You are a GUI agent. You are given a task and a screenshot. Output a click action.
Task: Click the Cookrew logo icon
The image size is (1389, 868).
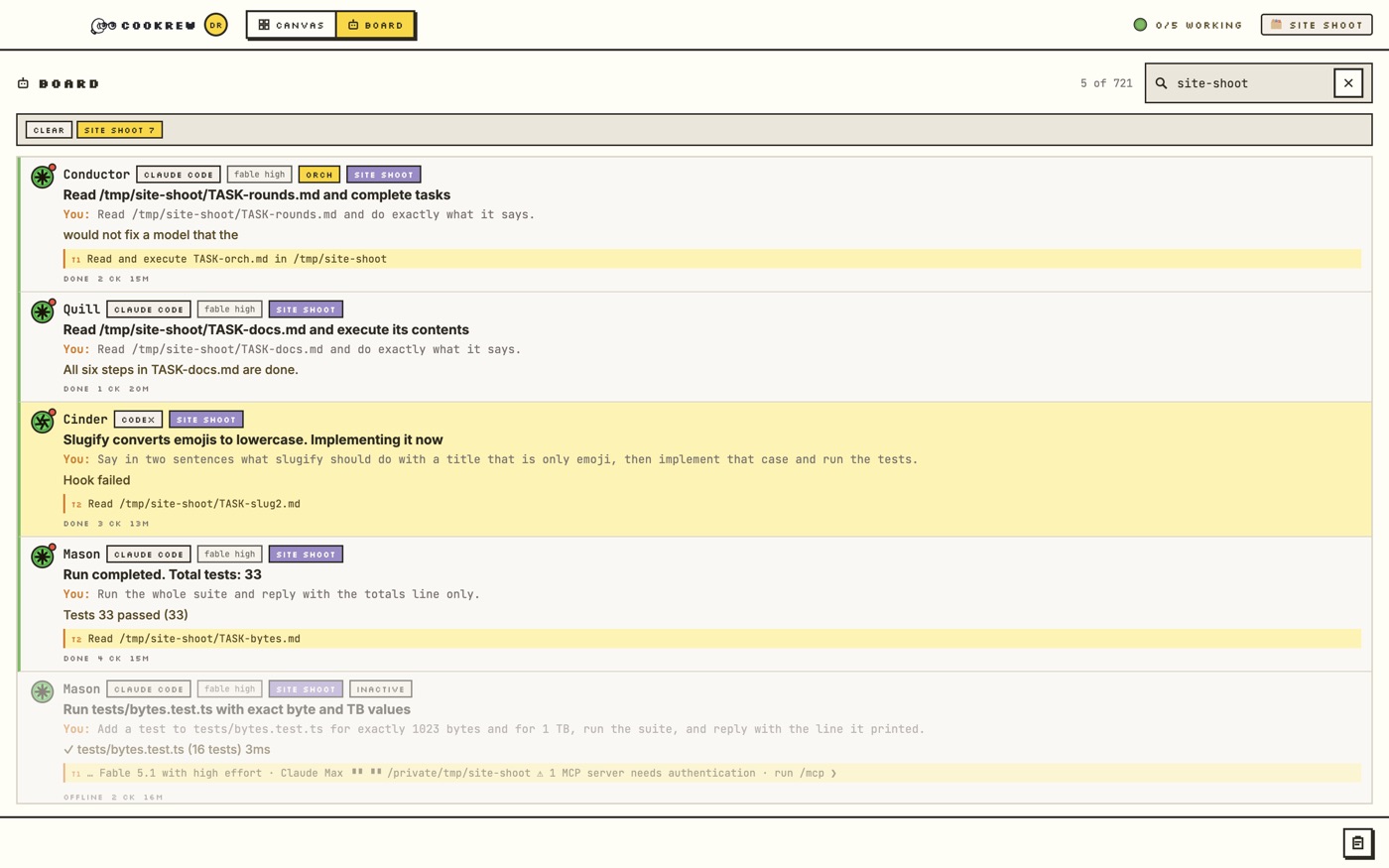(x=103, y=26)
